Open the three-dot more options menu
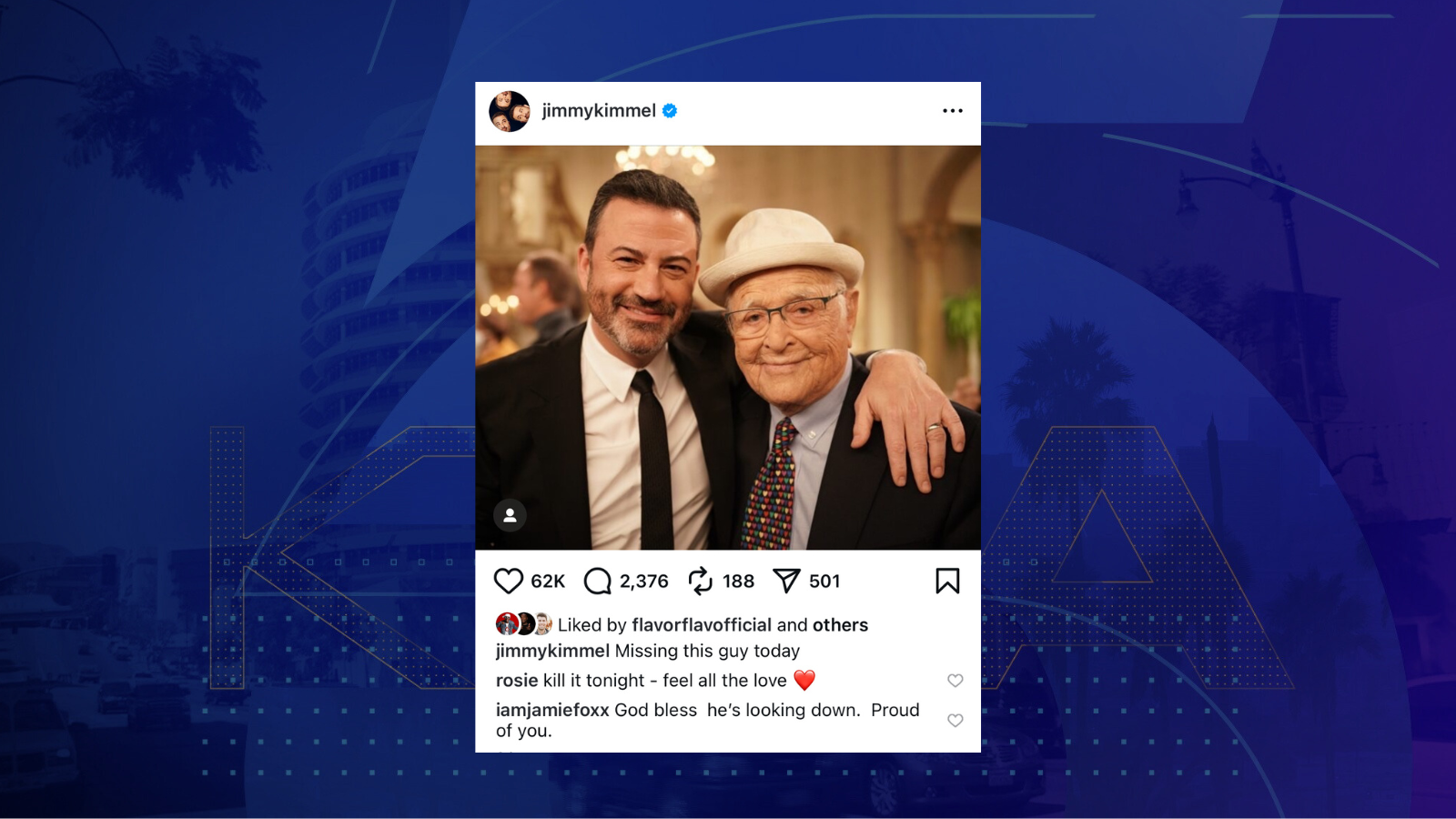The image size is (1456, 819). pos(953,110)
